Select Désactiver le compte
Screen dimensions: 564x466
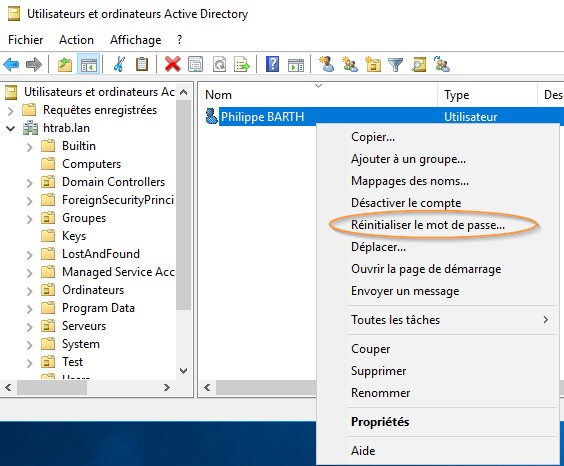pyautogui.click(x=437, y=202)
